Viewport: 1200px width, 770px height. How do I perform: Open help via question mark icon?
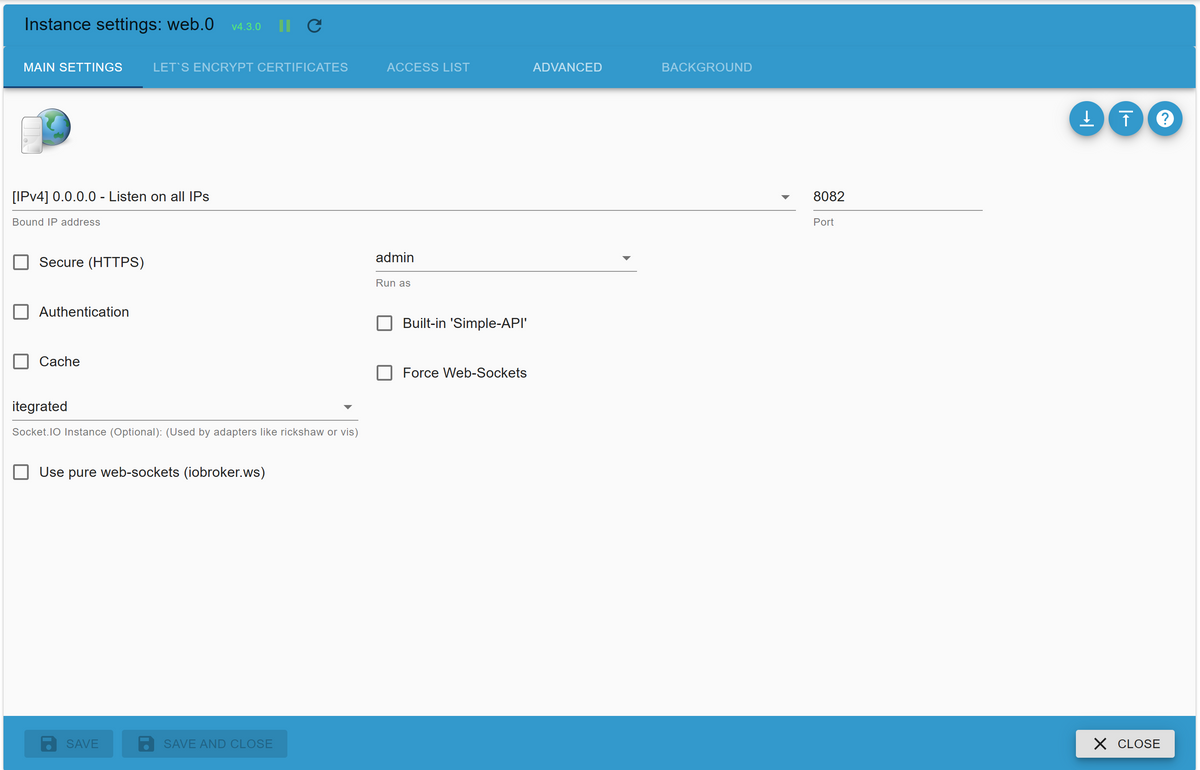pos(1165,119)
